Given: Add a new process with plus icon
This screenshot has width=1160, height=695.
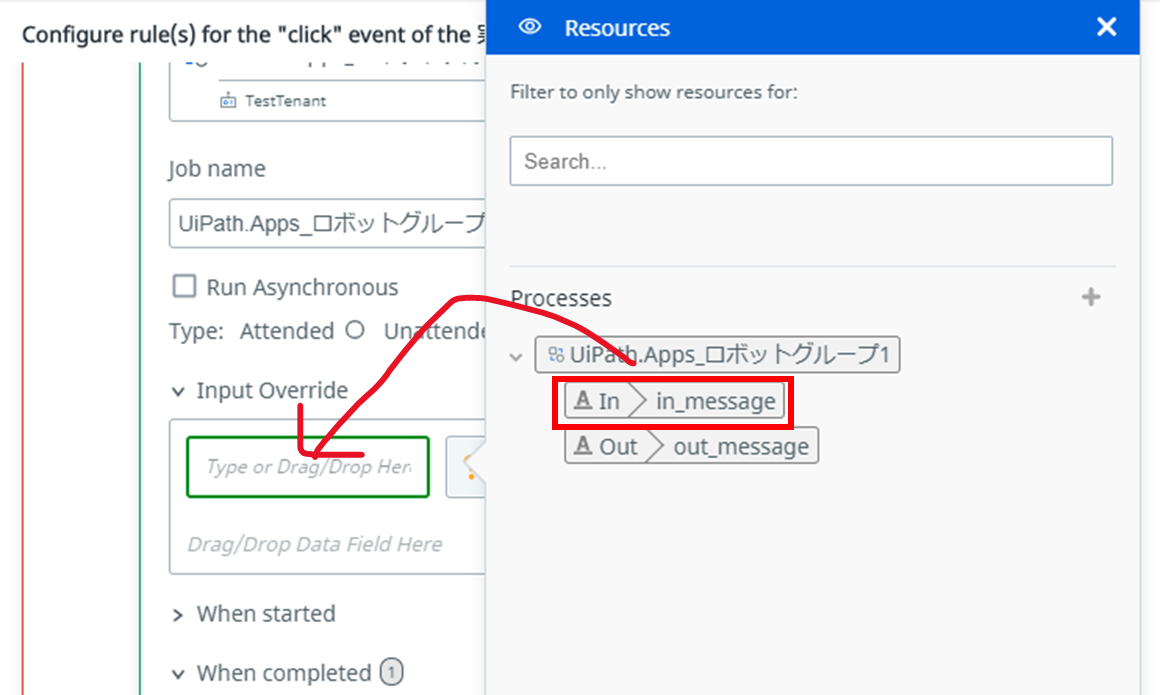Looking at the screenshot, I should (x=1090, y=298).
